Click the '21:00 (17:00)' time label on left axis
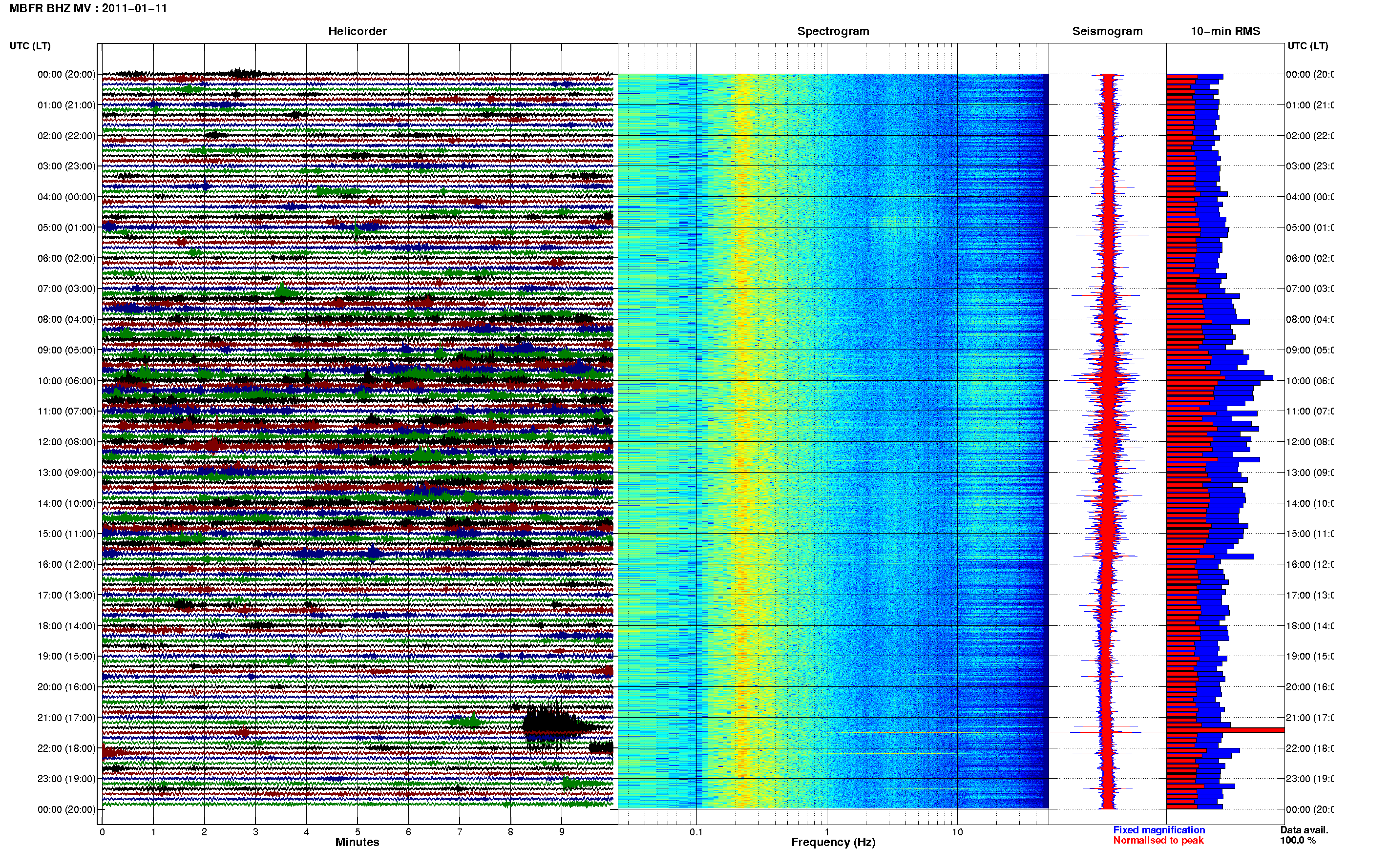The width and height of the screenshot is (1389, 868). pyautogui.click(x=66, y=718)
